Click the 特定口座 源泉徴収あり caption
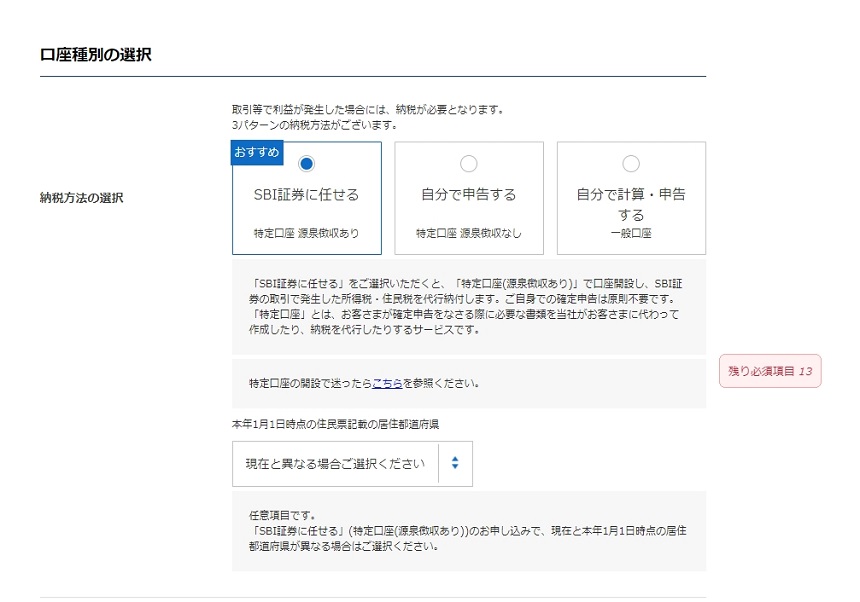Viewport: 860px width, 602px height. coord(306,233)
